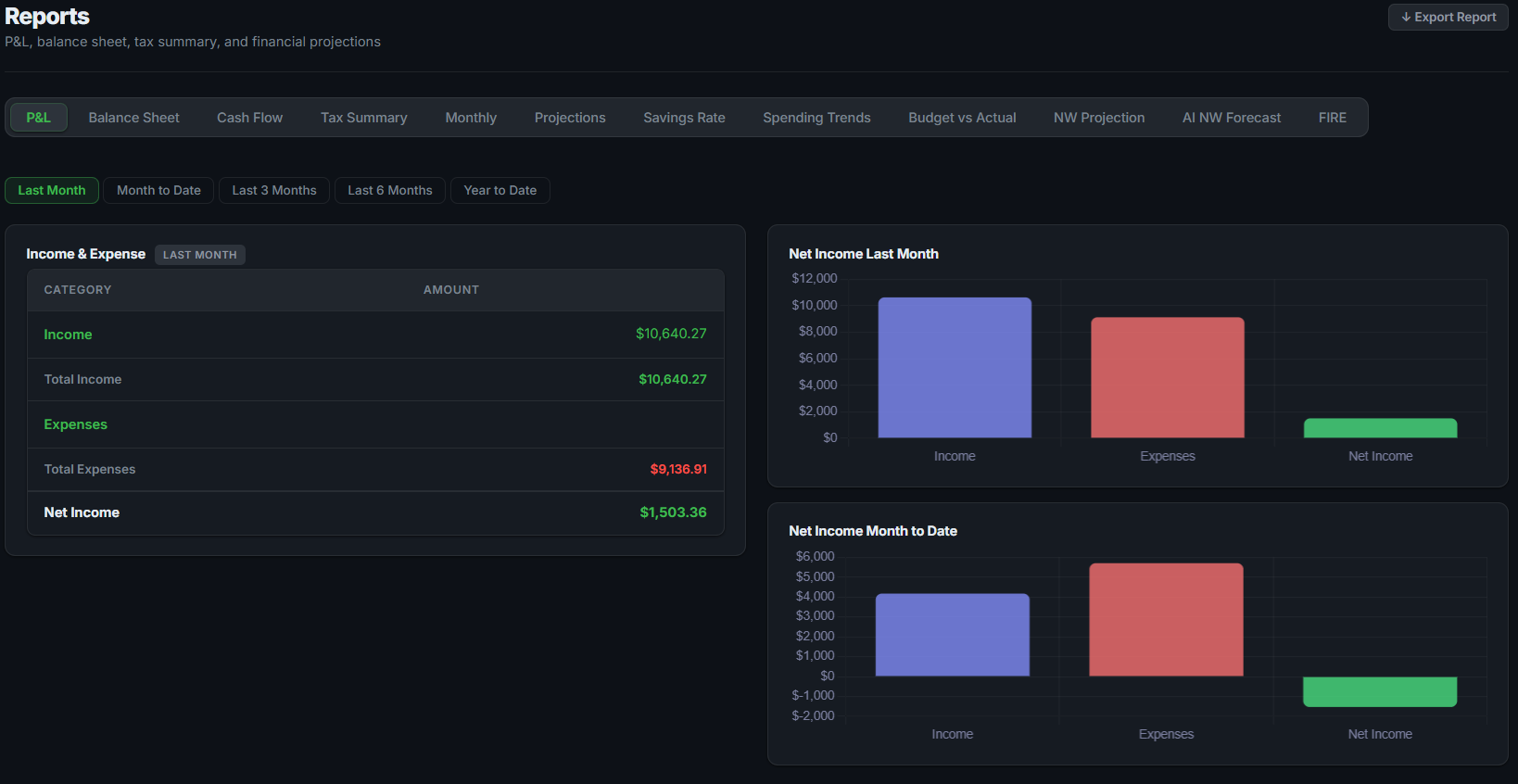This screenshot has width=1518, height=784.
Task: Open the Spending Trends tab
Action: [816, 118]
